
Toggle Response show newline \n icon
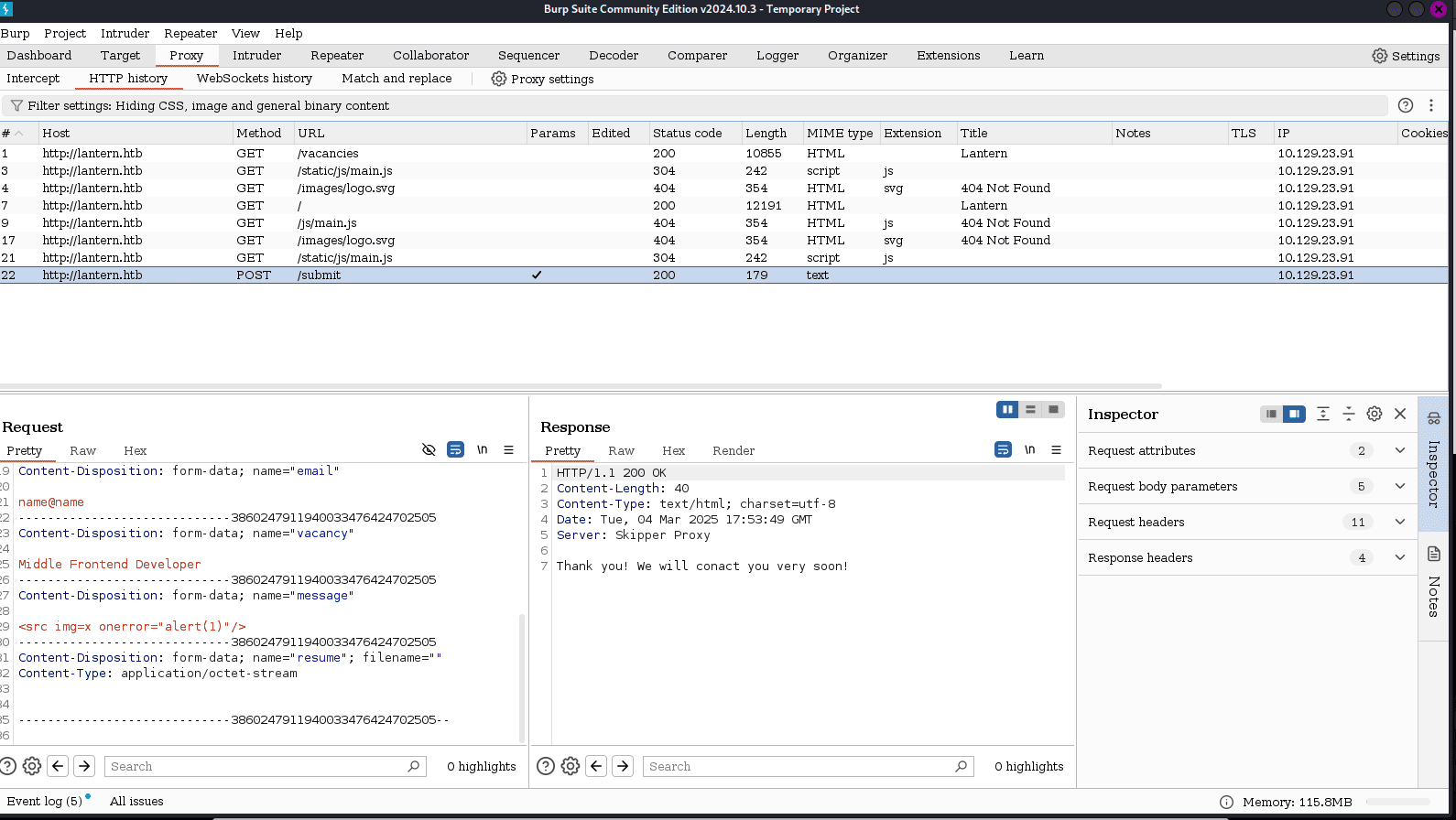(x=1029, y=449)
